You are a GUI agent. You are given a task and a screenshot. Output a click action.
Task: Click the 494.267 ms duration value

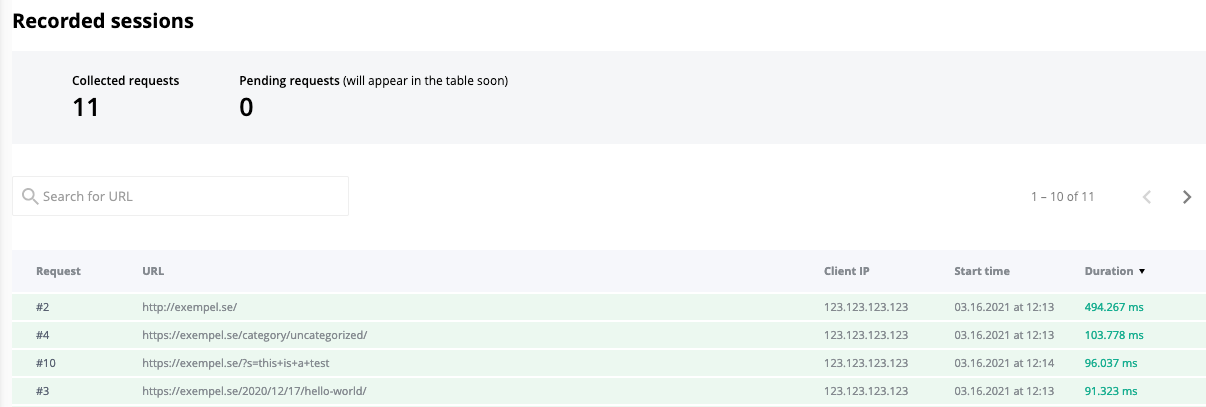(x=1114, y=307)
